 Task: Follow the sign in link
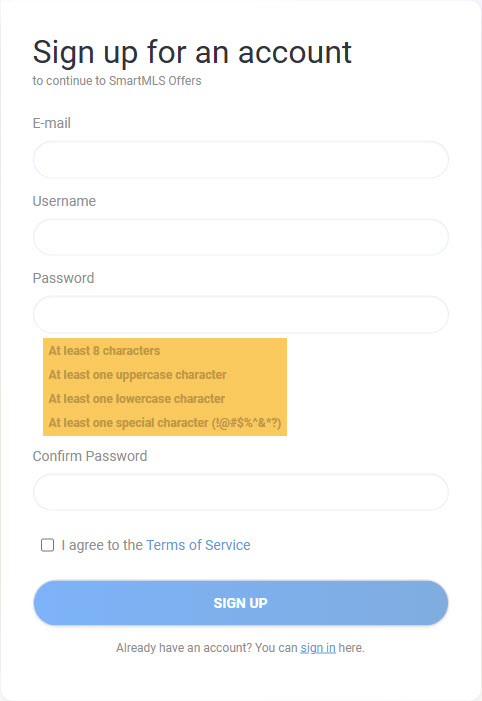tap(318, 648)
